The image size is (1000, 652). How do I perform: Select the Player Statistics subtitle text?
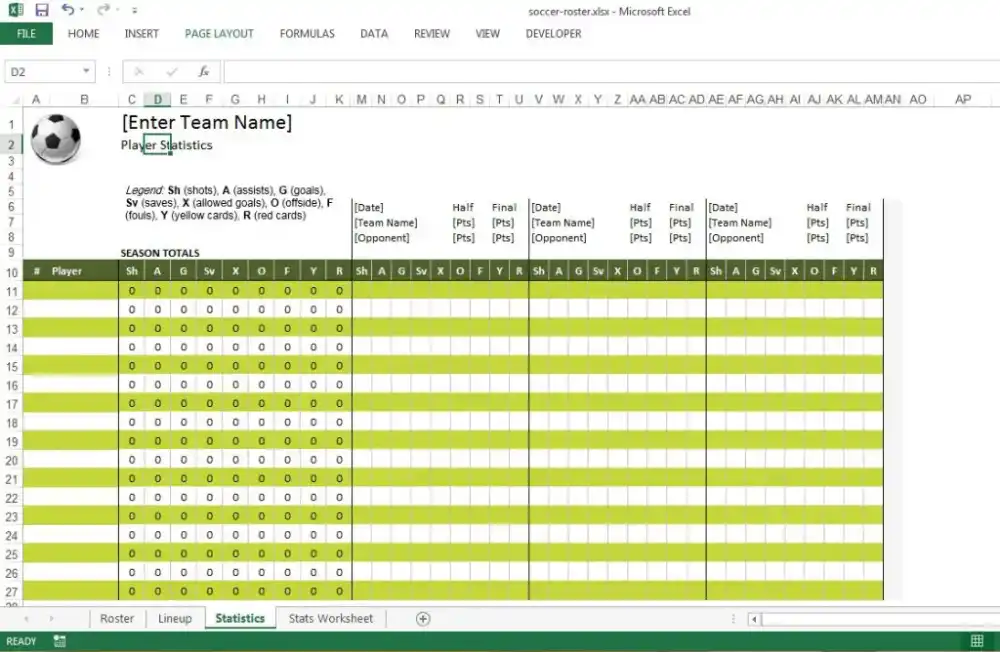pos(166,145)
